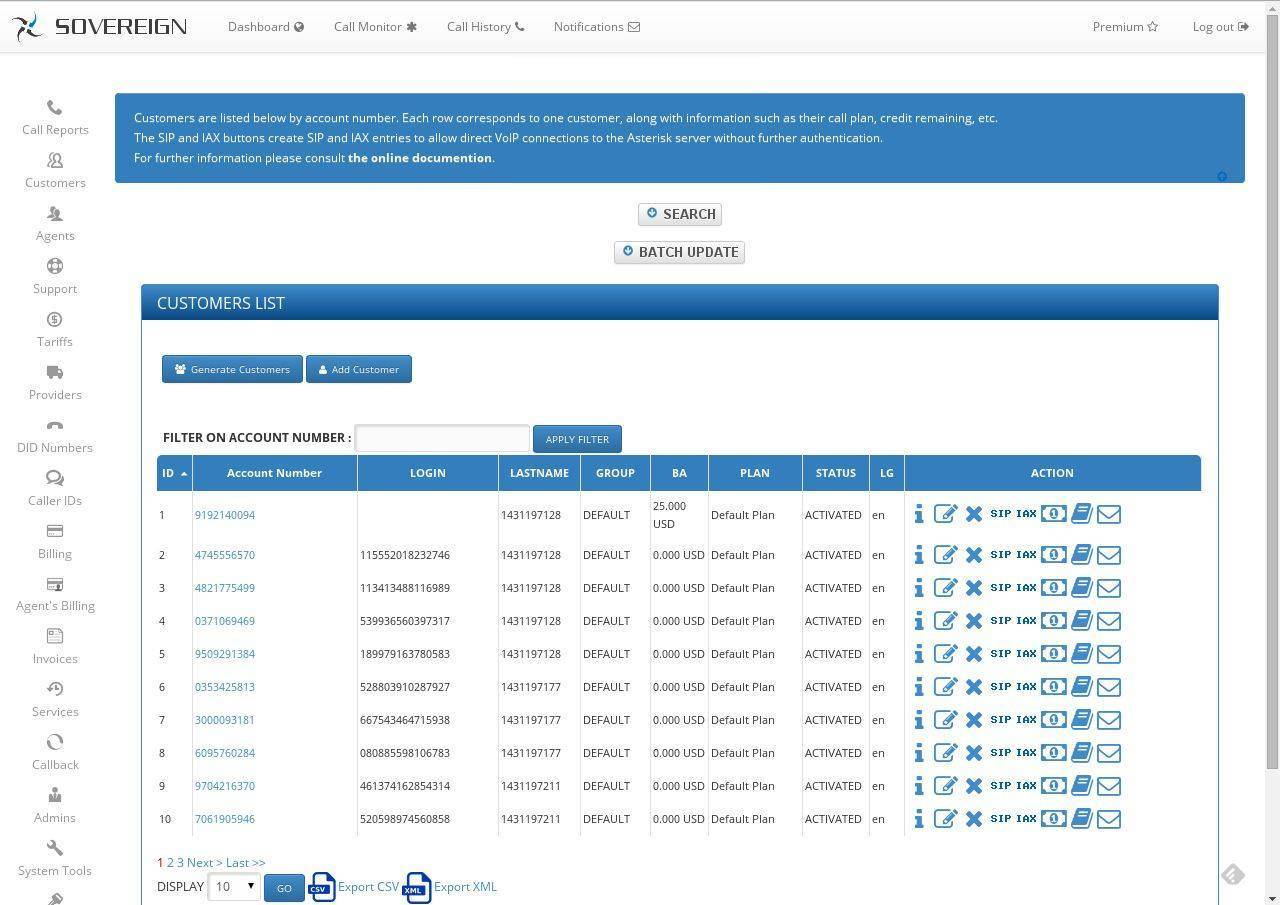The image size is (1280, 905).
Task: Open Agent's Billing sidebar section
Action: (x=55, y=595)
